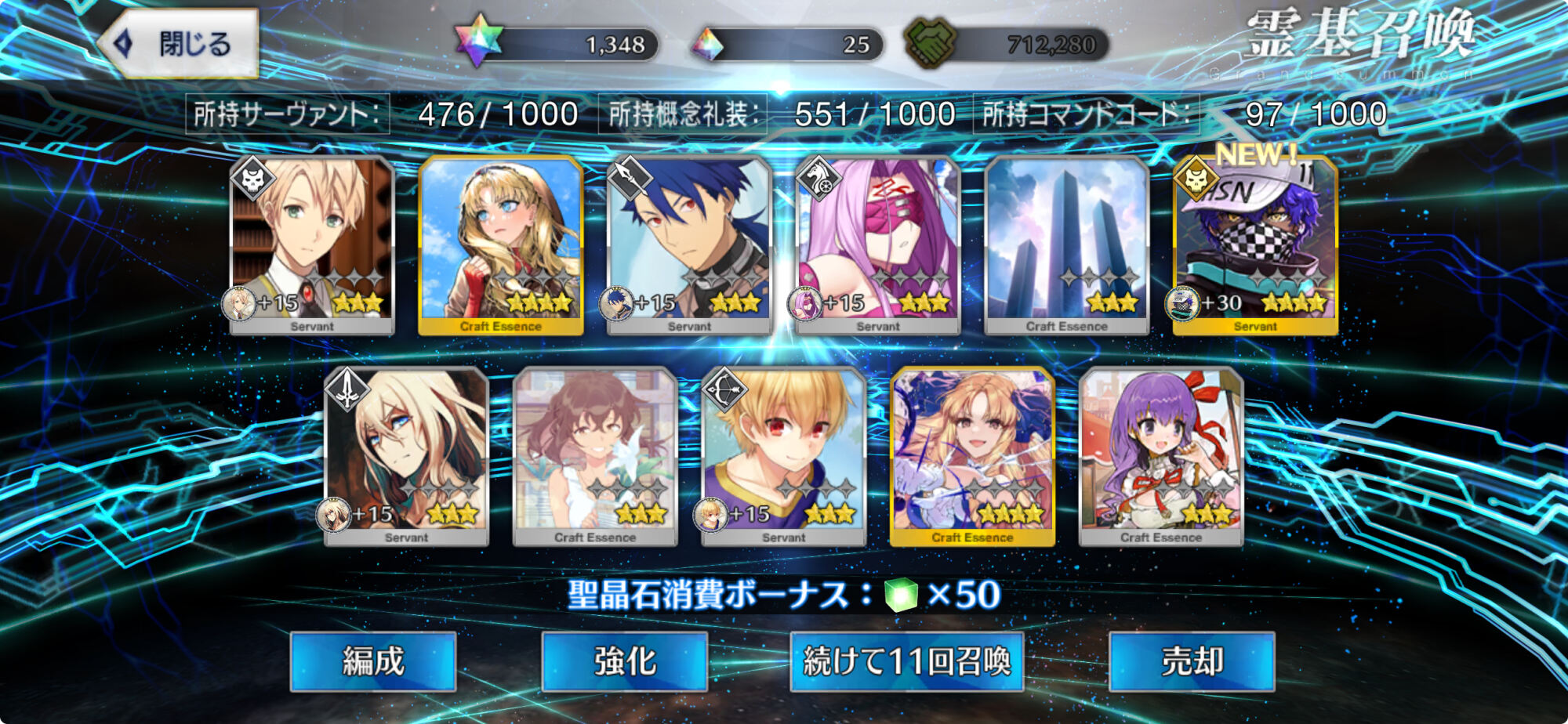Tap the skull class icon on blond servant card
The image size is (1568, 724).
click(x=252, y=179)
